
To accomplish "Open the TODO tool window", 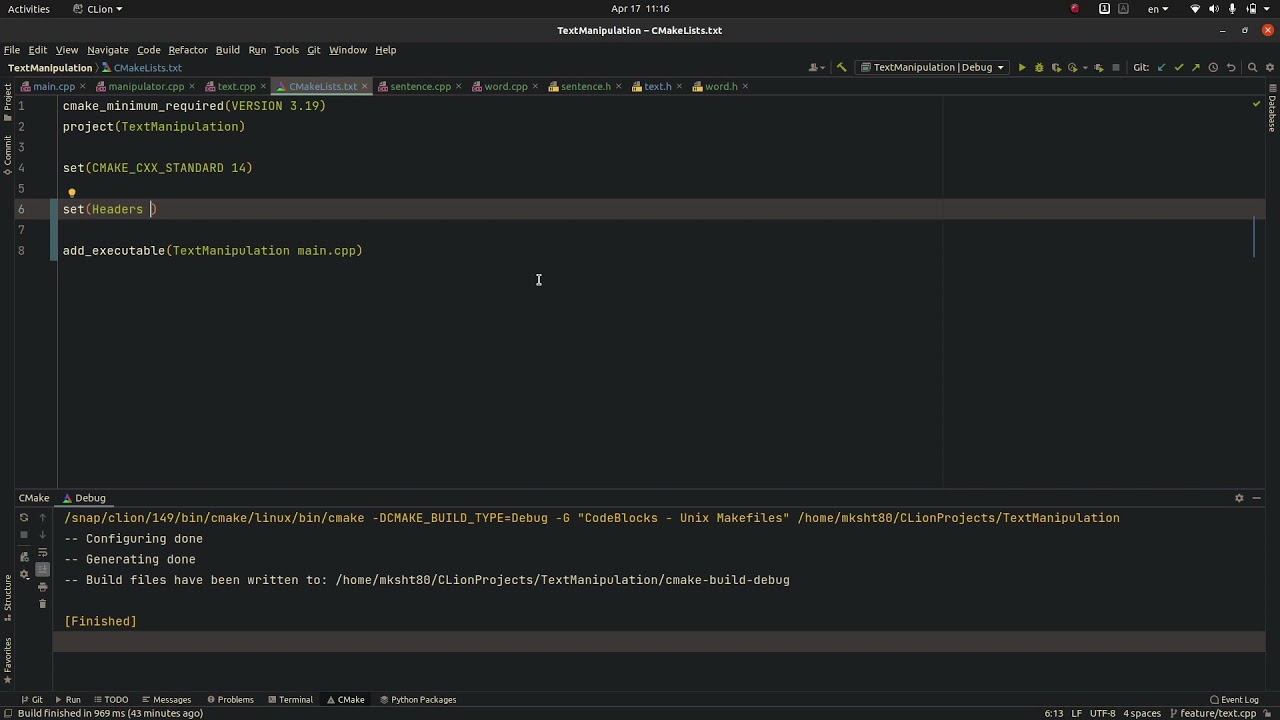I will point(110,700).
